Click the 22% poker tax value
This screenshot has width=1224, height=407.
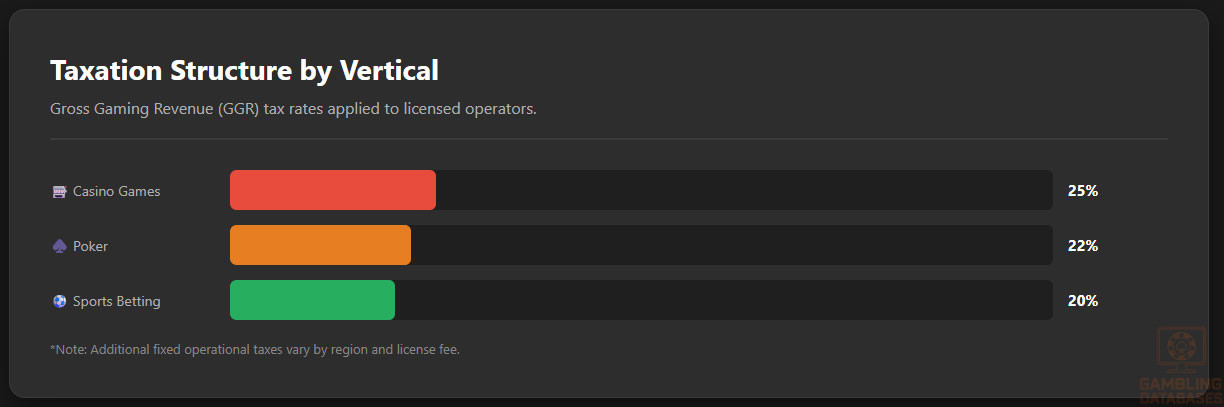coord(1083,246)
